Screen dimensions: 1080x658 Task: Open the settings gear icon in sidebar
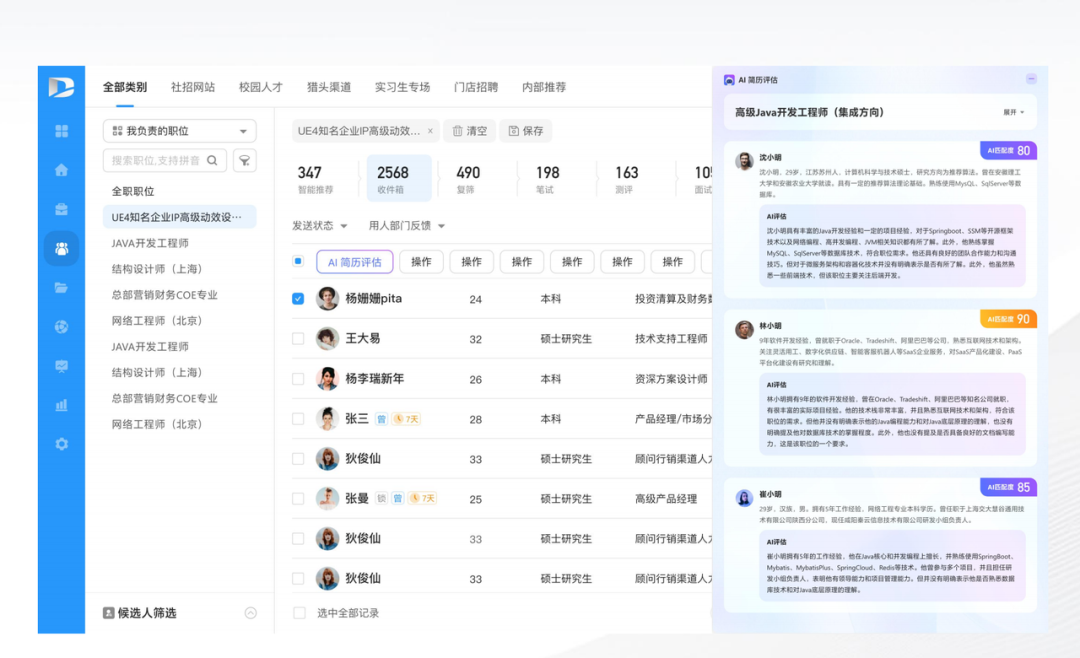click(x=60, y=442)
